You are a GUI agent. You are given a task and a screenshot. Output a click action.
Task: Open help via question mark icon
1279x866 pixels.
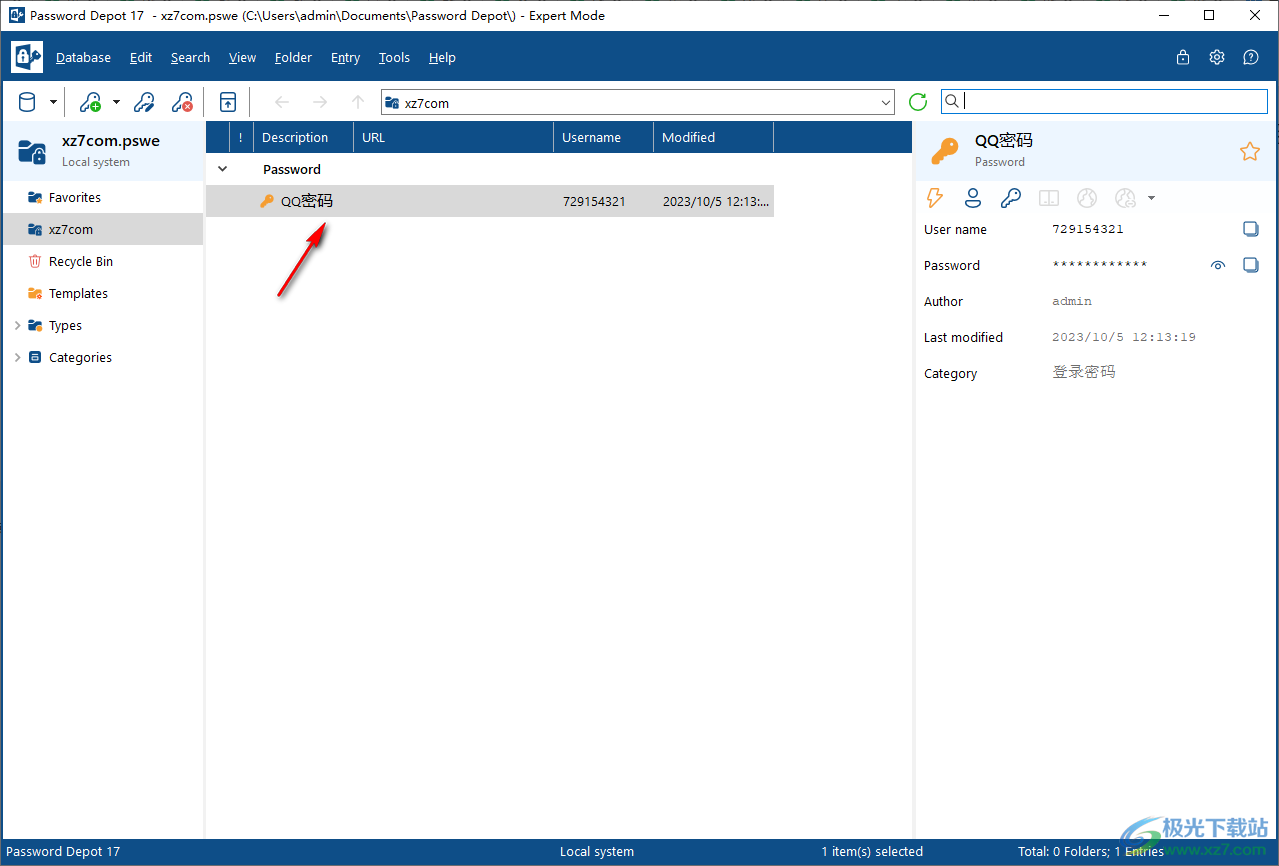point(1251,57)
